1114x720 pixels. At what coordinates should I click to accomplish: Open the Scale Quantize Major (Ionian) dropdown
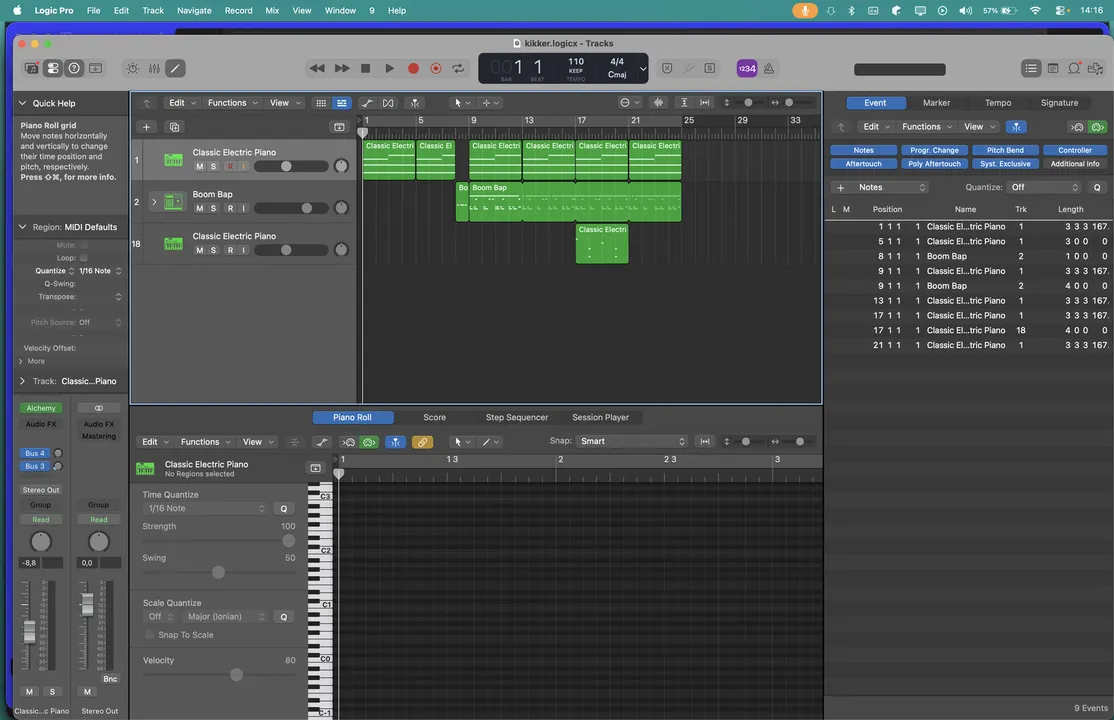225,616
